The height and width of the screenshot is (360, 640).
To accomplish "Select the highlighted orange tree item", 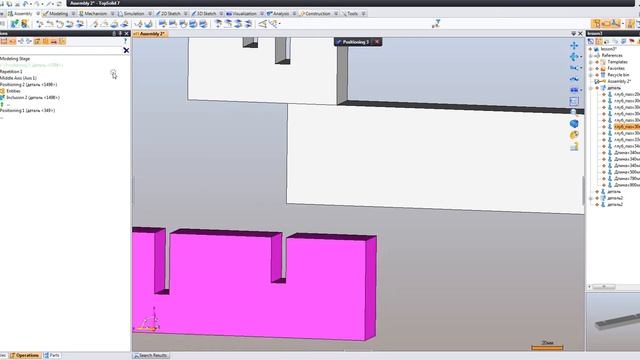I will (627, 127).
